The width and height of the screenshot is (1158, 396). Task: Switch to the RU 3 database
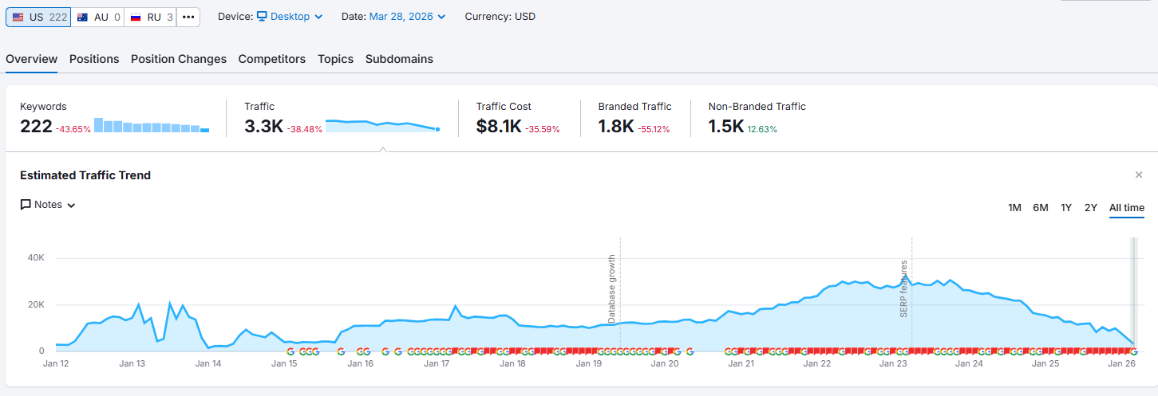coord(151,17)
